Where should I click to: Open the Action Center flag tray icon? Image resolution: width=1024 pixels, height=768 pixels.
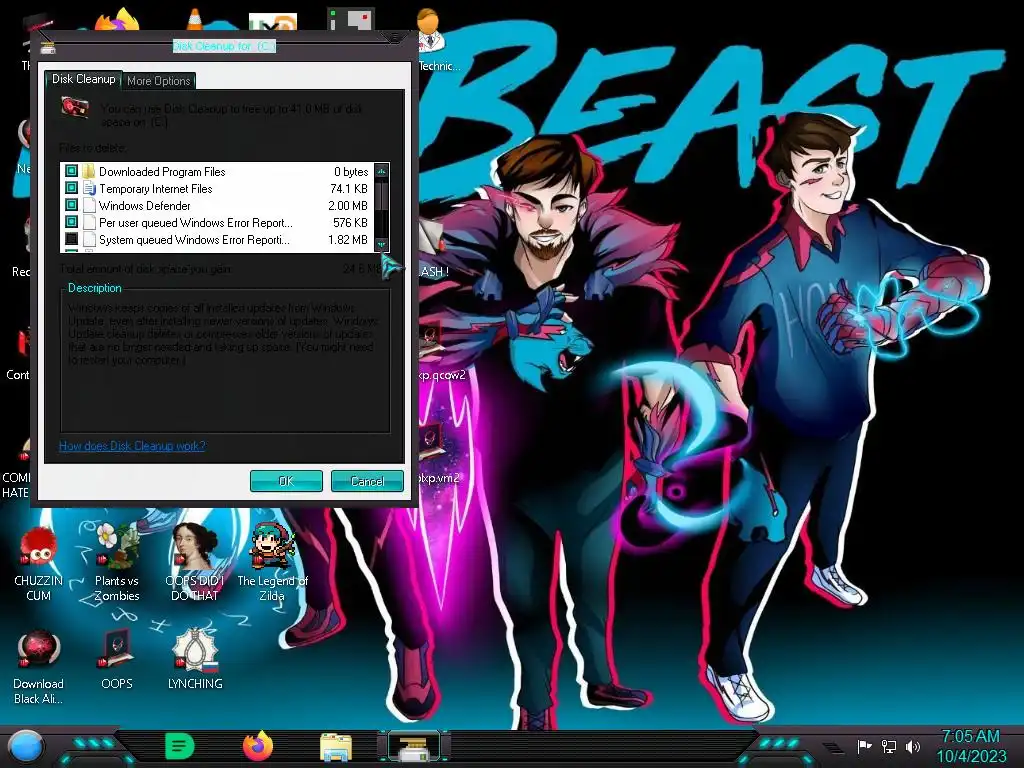pyautogui.click(x=865, y=746)
